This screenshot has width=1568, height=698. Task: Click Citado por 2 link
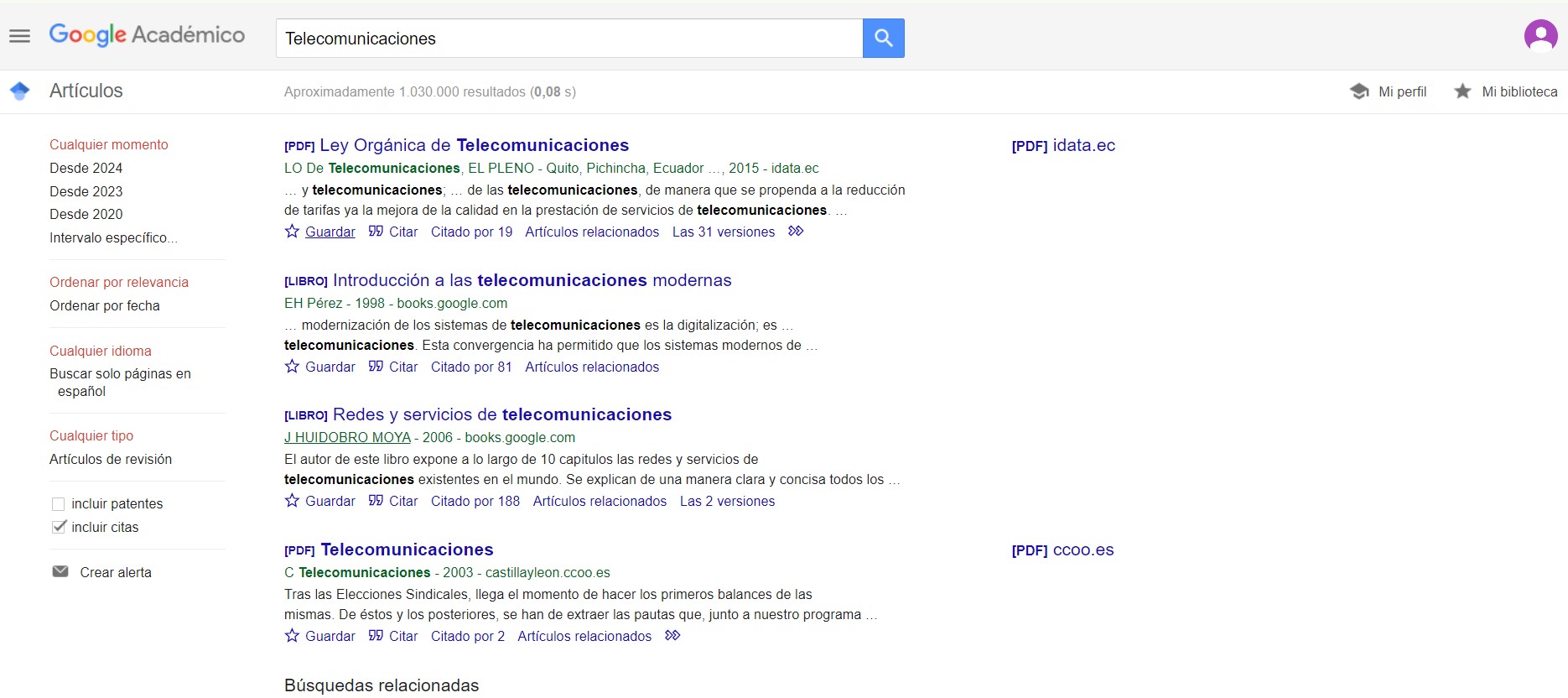tap(468, 636)
